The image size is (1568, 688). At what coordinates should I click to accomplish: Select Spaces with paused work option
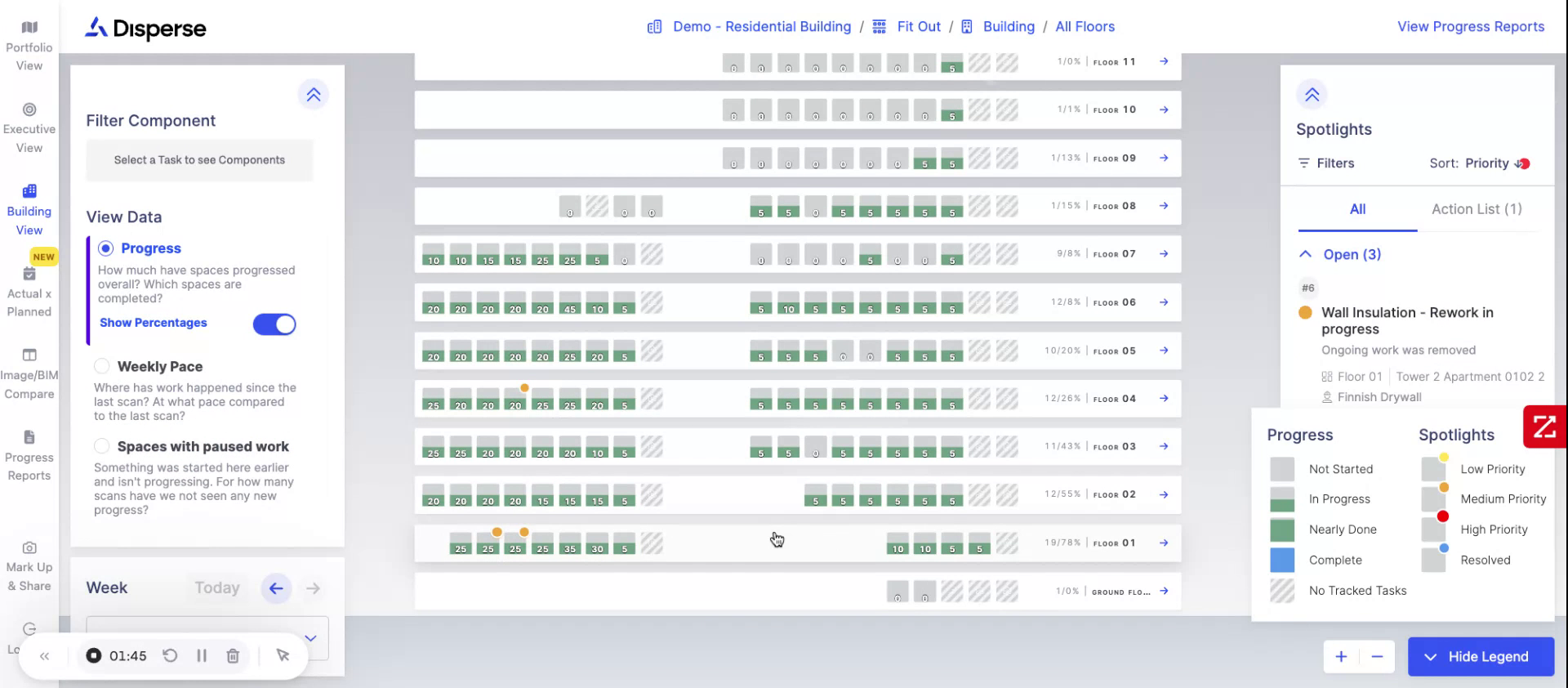102,446
